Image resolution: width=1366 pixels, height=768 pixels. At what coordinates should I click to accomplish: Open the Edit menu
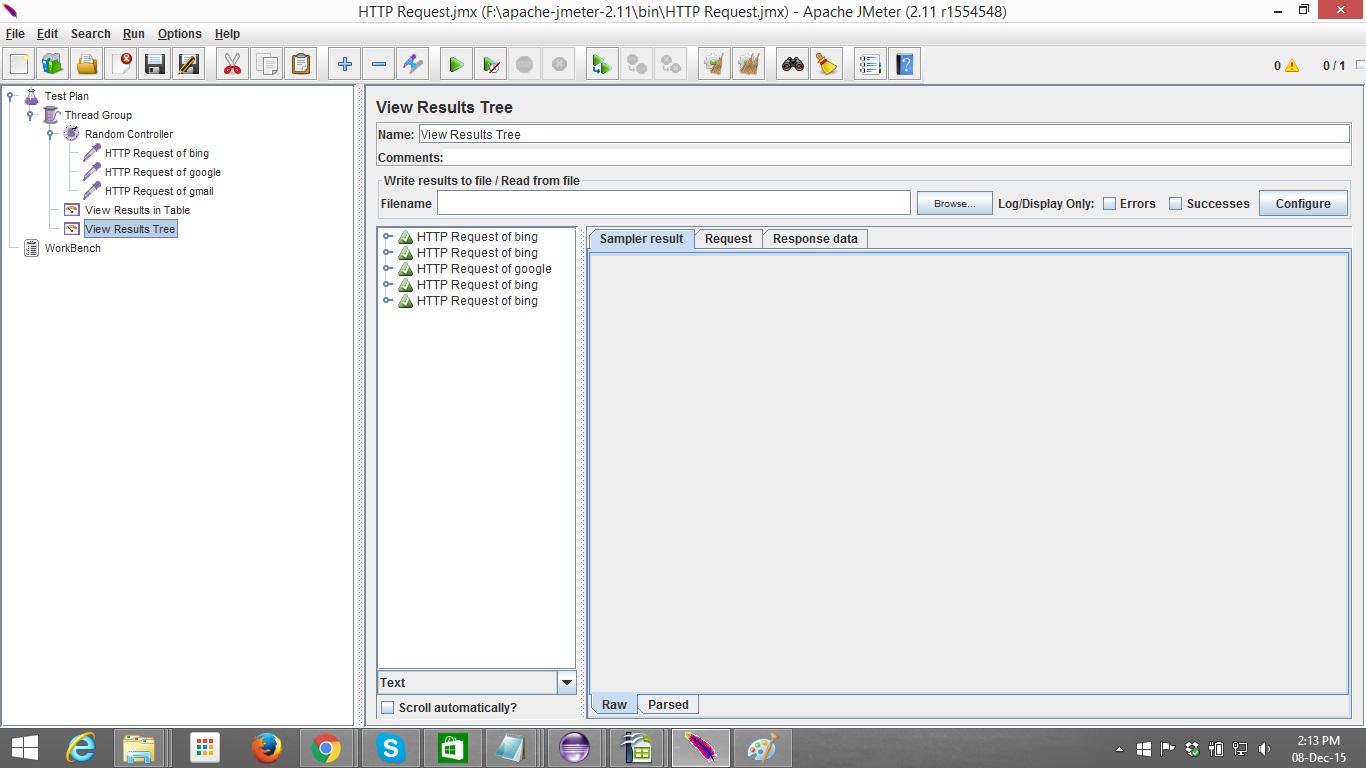click(x=47, y=34)
